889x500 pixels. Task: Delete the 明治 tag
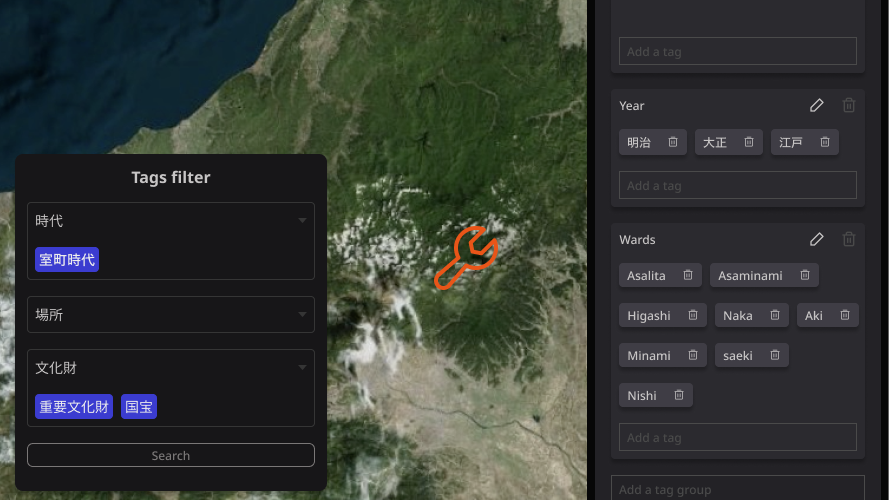[673, 142]
